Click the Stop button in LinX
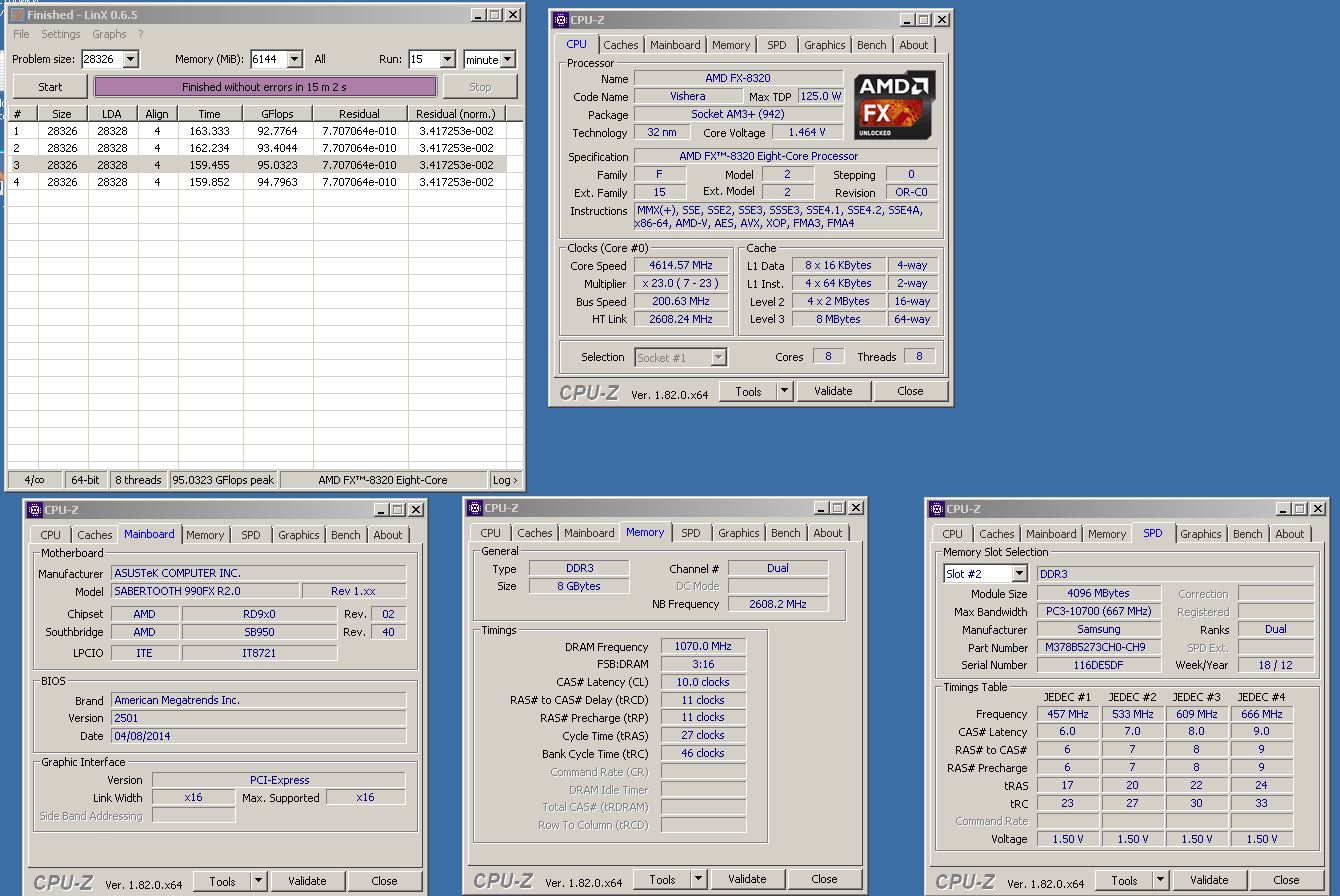 click(480, 87)
